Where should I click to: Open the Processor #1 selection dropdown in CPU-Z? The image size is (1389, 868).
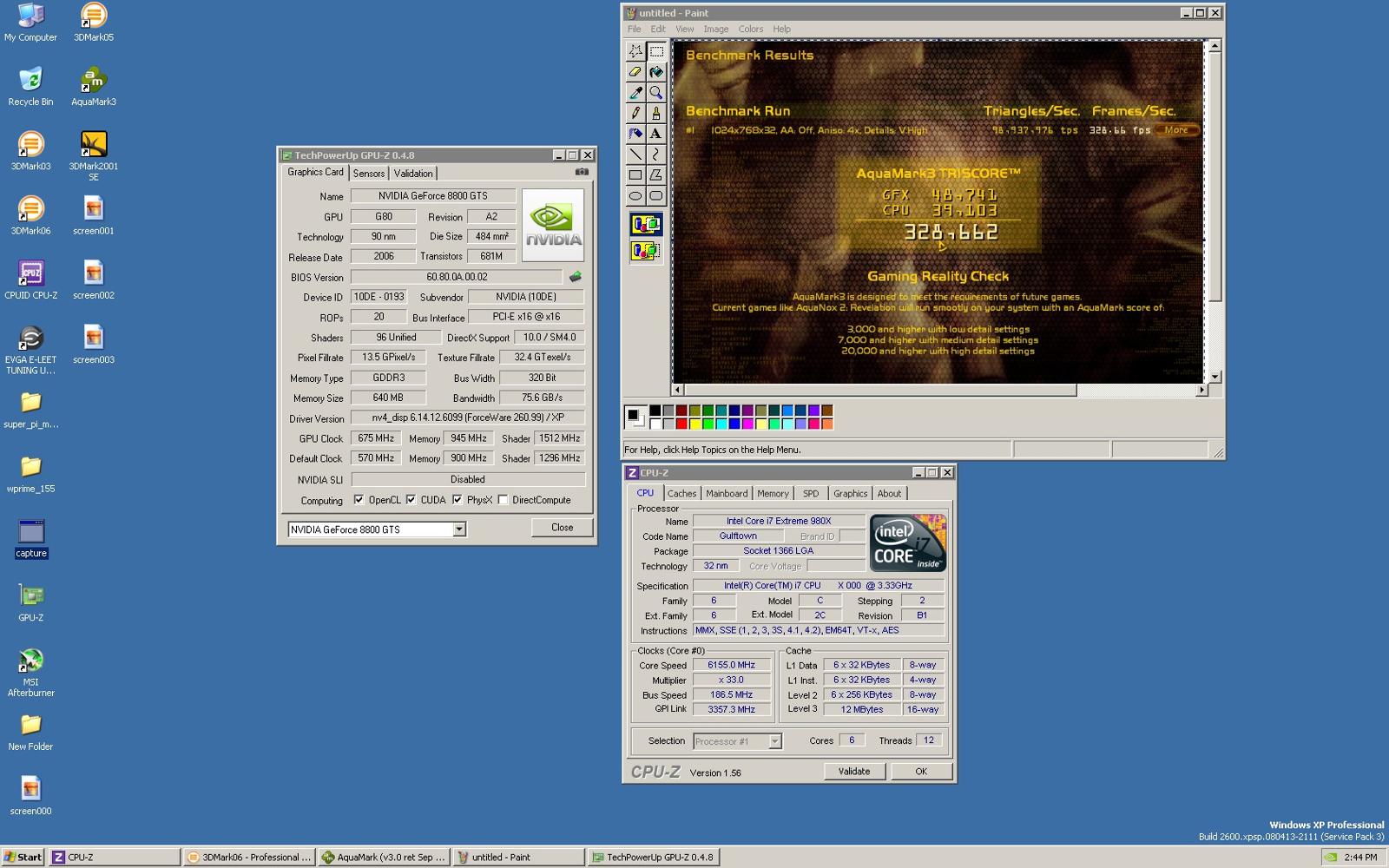tap(775, 741)
